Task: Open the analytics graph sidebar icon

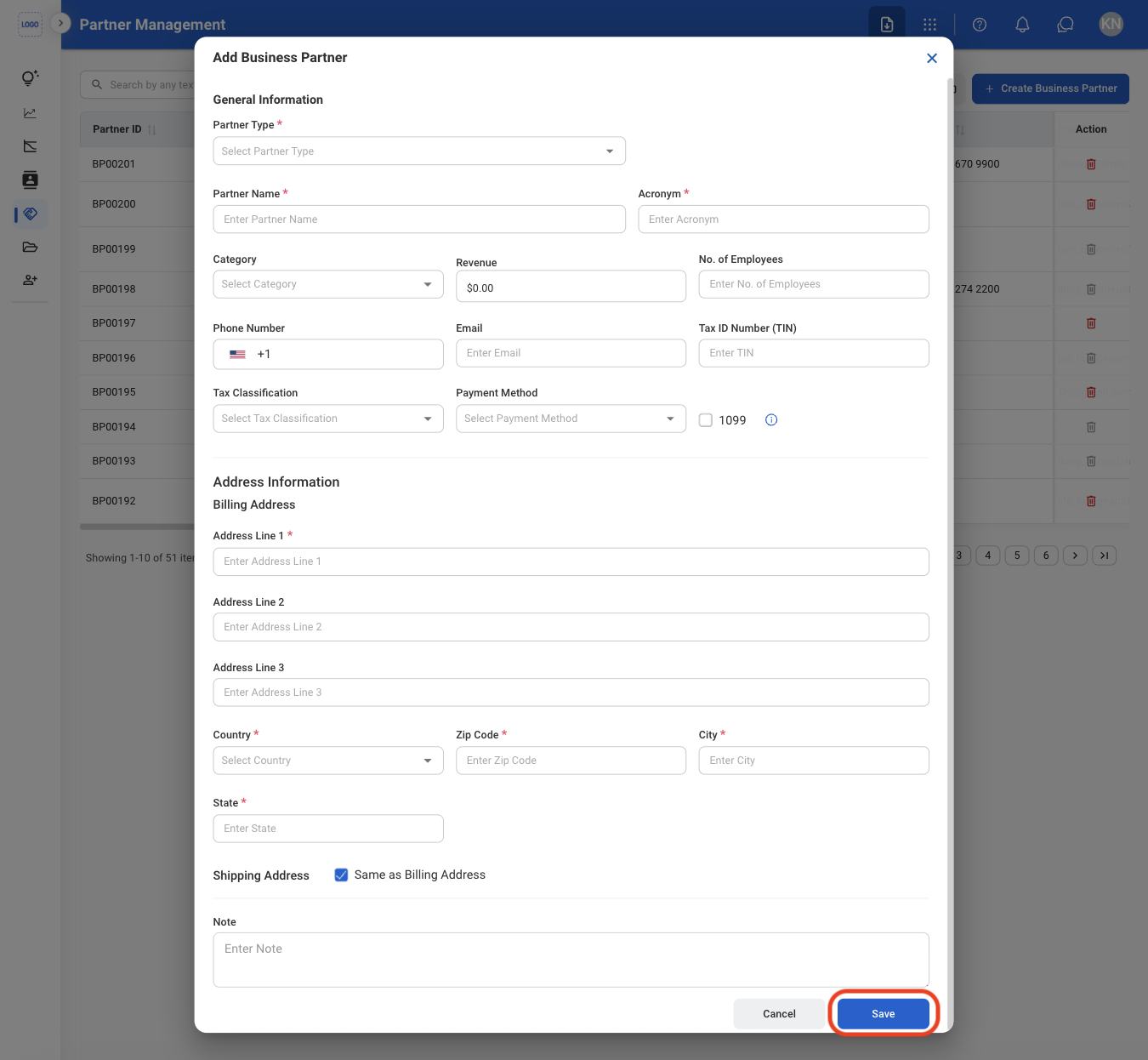Action: (30, 146)
